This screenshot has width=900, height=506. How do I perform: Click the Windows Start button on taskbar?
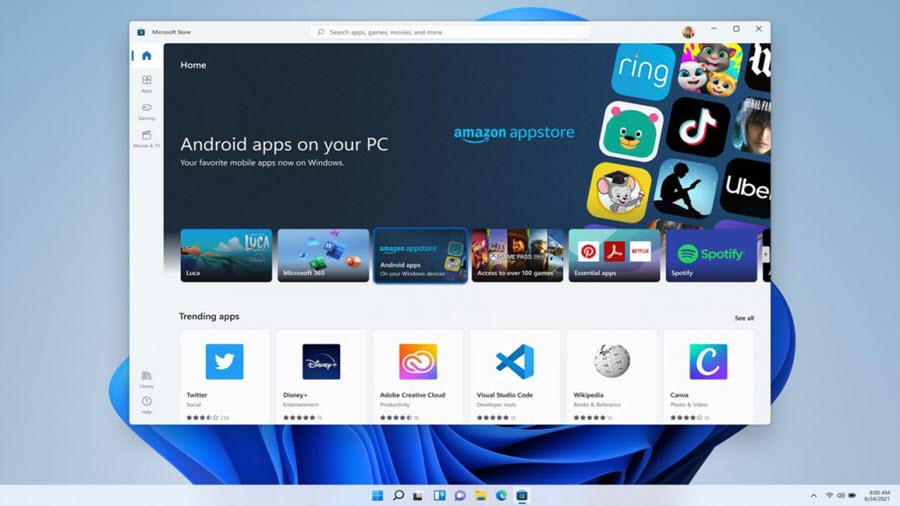(377, 496)
